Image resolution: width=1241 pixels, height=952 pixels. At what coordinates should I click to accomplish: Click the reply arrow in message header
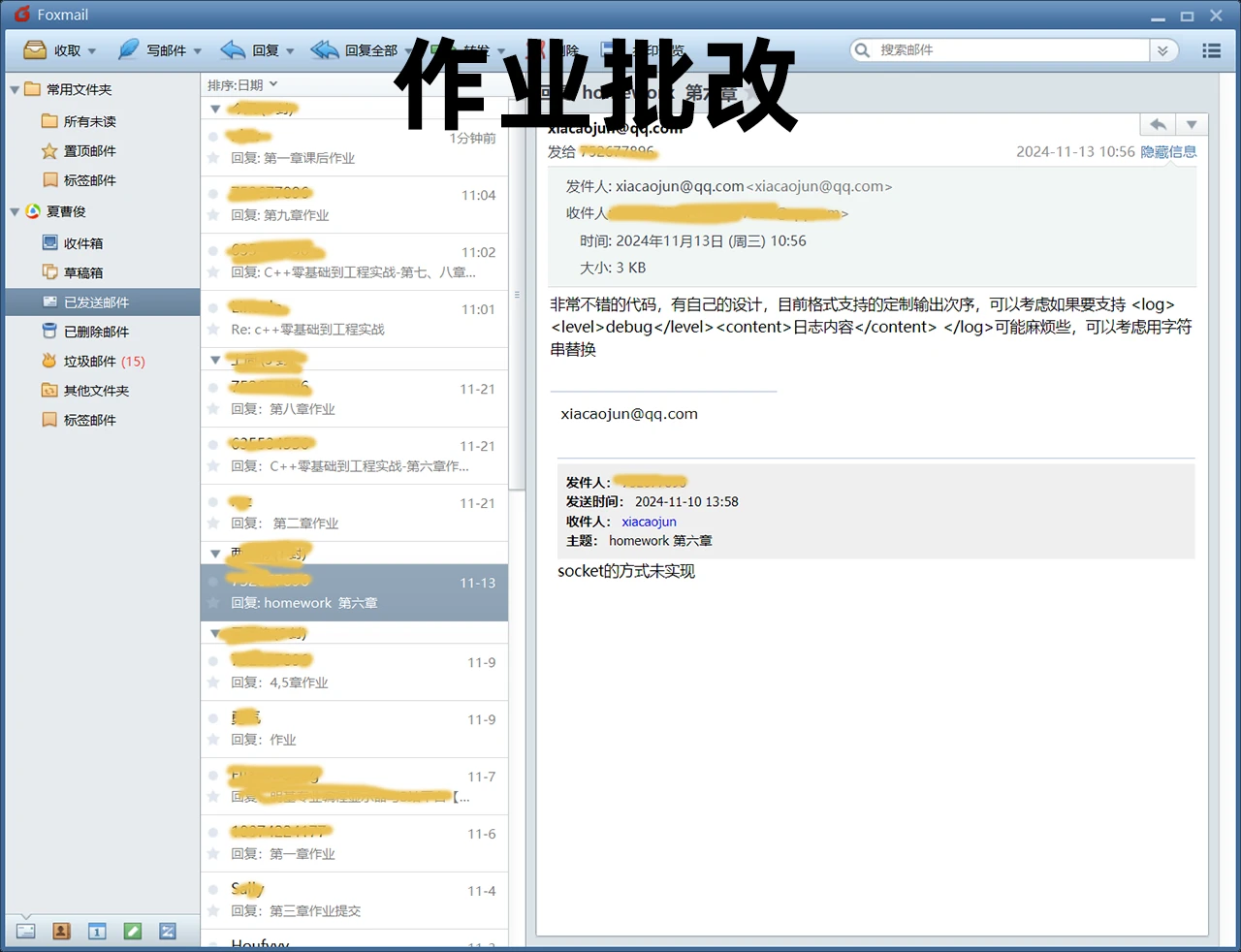tap(1158, 124)
